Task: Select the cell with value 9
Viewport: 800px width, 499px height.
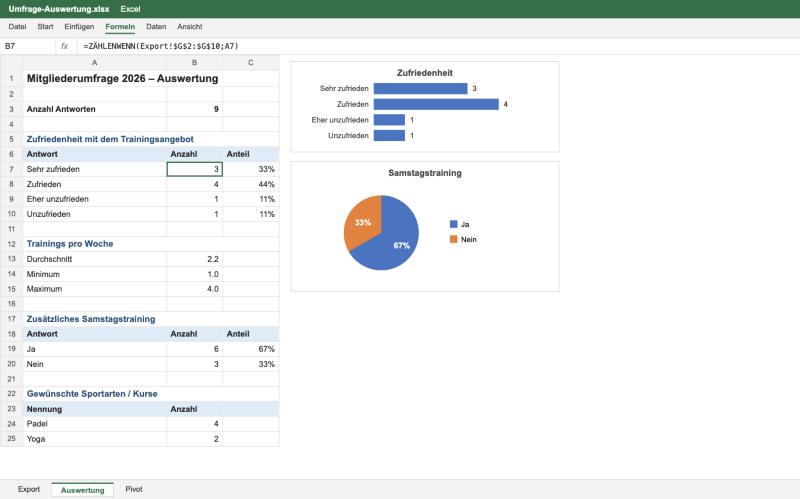Action: coord(194,109)
